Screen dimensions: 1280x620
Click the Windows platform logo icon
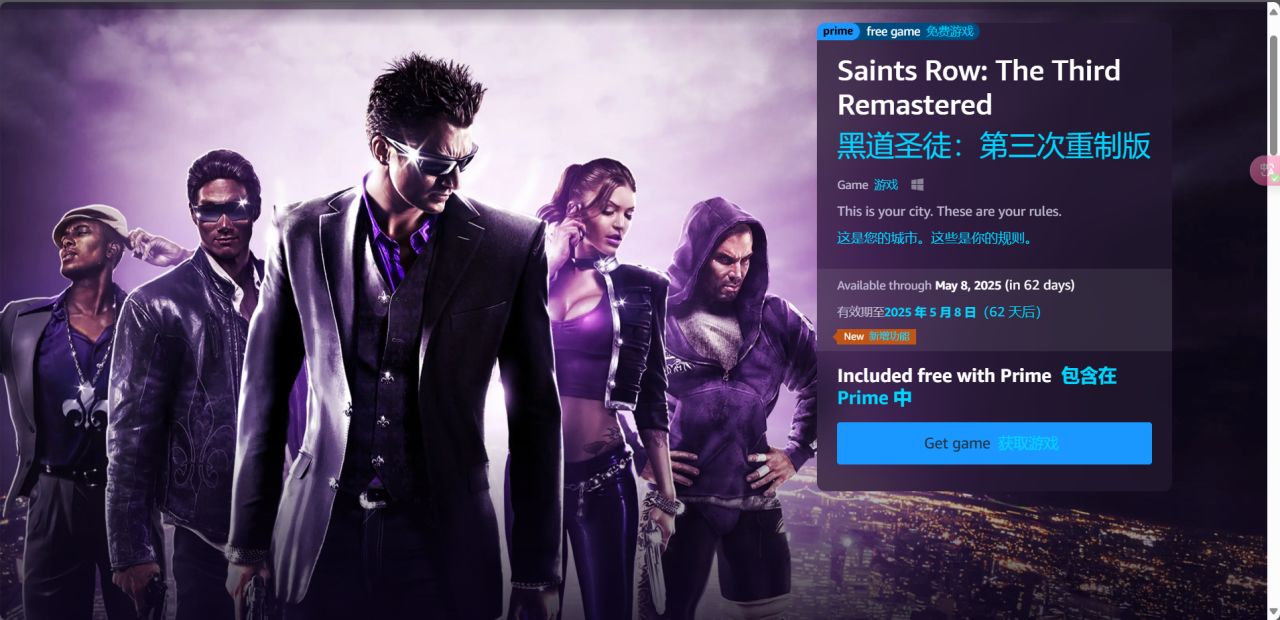click(917, 185)
